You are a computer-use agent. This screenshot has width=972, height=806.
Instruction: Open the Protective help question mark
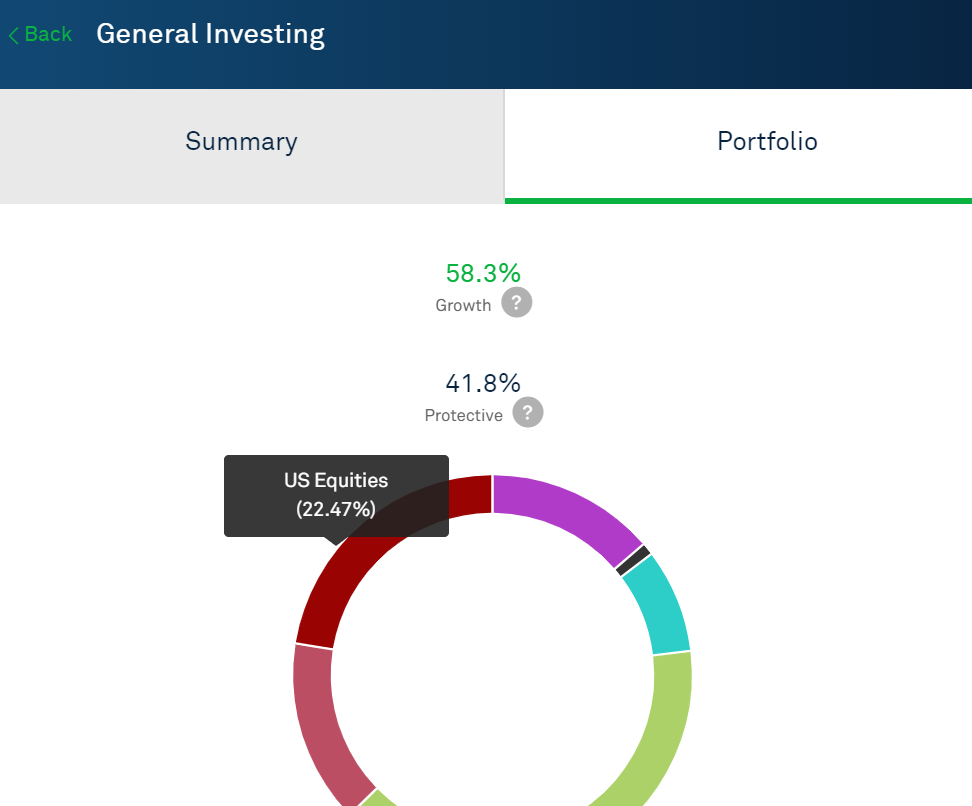(528, 412)
